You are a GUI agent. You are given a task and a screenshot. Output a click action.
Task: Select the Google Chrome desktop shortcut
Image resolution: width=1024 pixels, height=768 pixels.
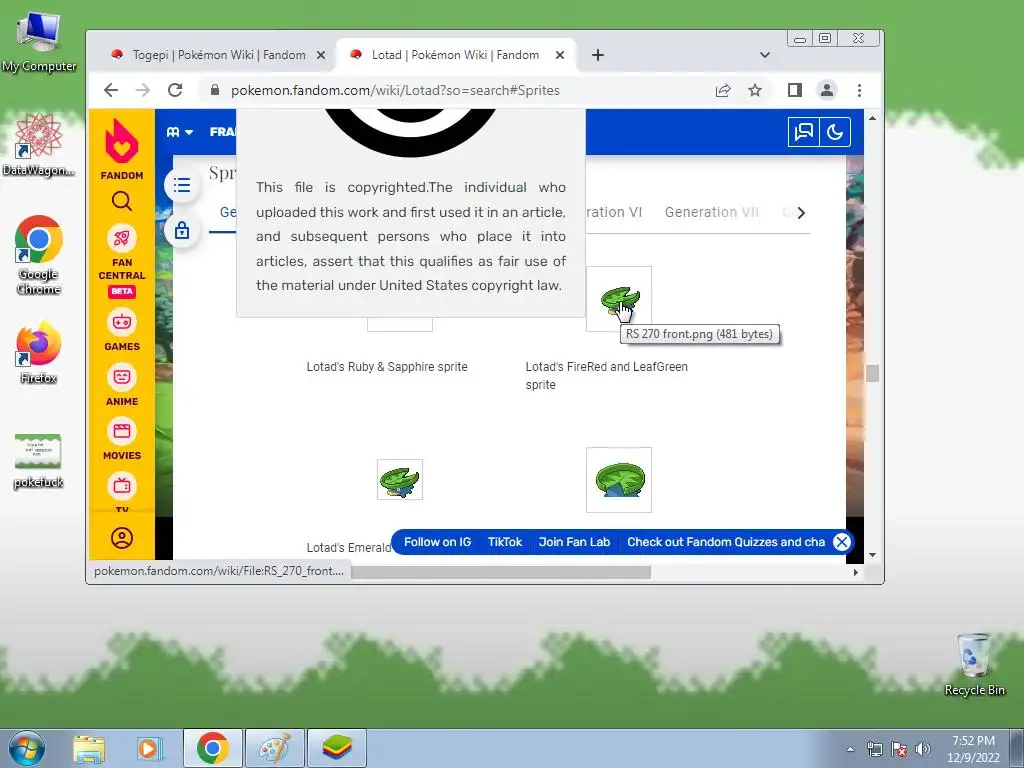(39, 255)
